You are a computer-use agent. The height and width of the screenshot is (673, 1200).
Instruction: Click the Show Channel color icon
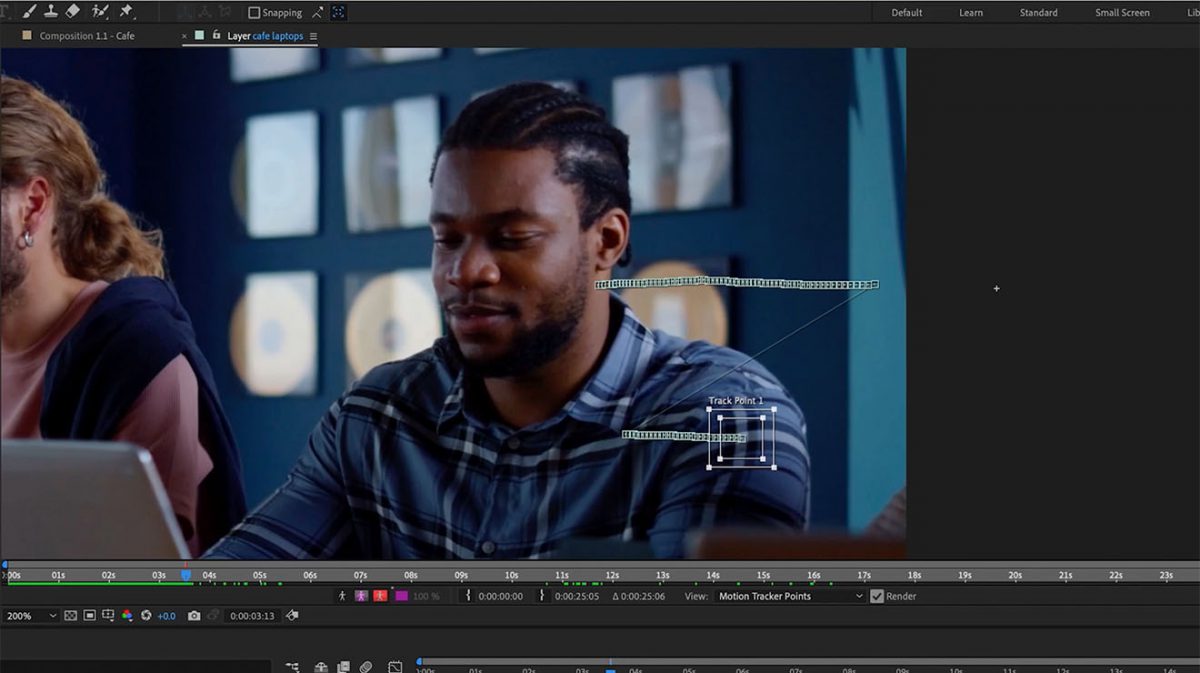tap(127, 616)
